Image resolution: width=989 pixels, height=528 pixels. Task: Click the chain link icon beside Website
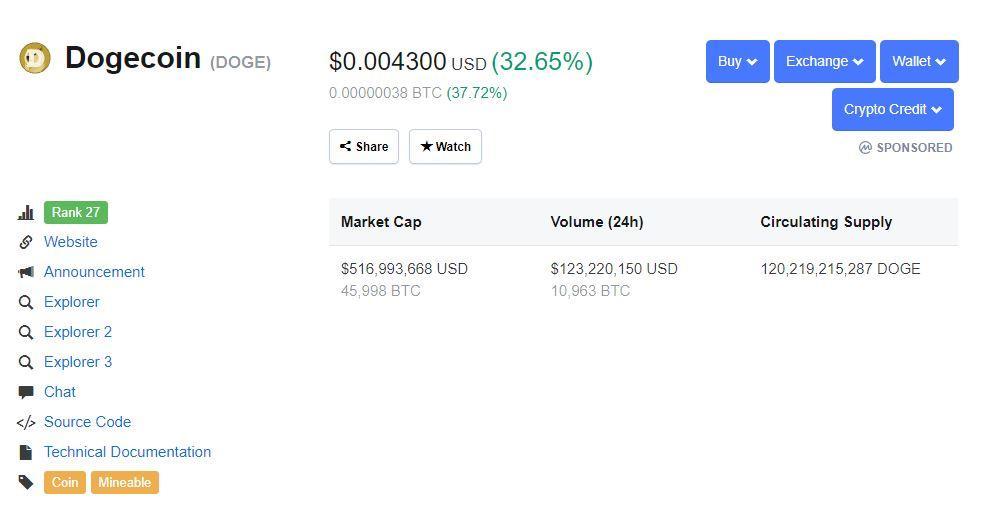click(x=26, y=242)
